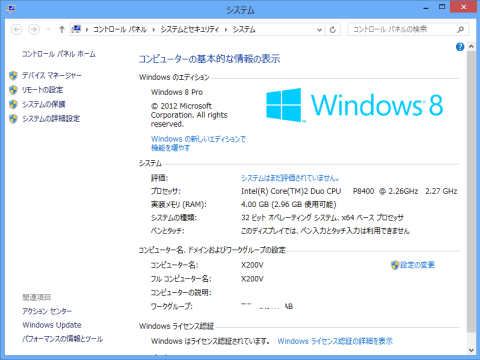Select システムとセキュリティ in breadcrumb
480x360 pixels.
point(190,30)
